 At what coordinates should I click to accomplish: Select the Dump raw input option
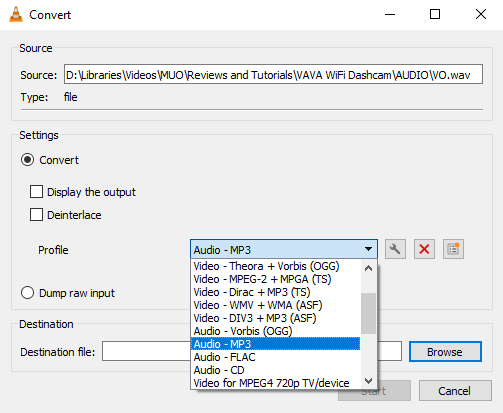point(27,293)
